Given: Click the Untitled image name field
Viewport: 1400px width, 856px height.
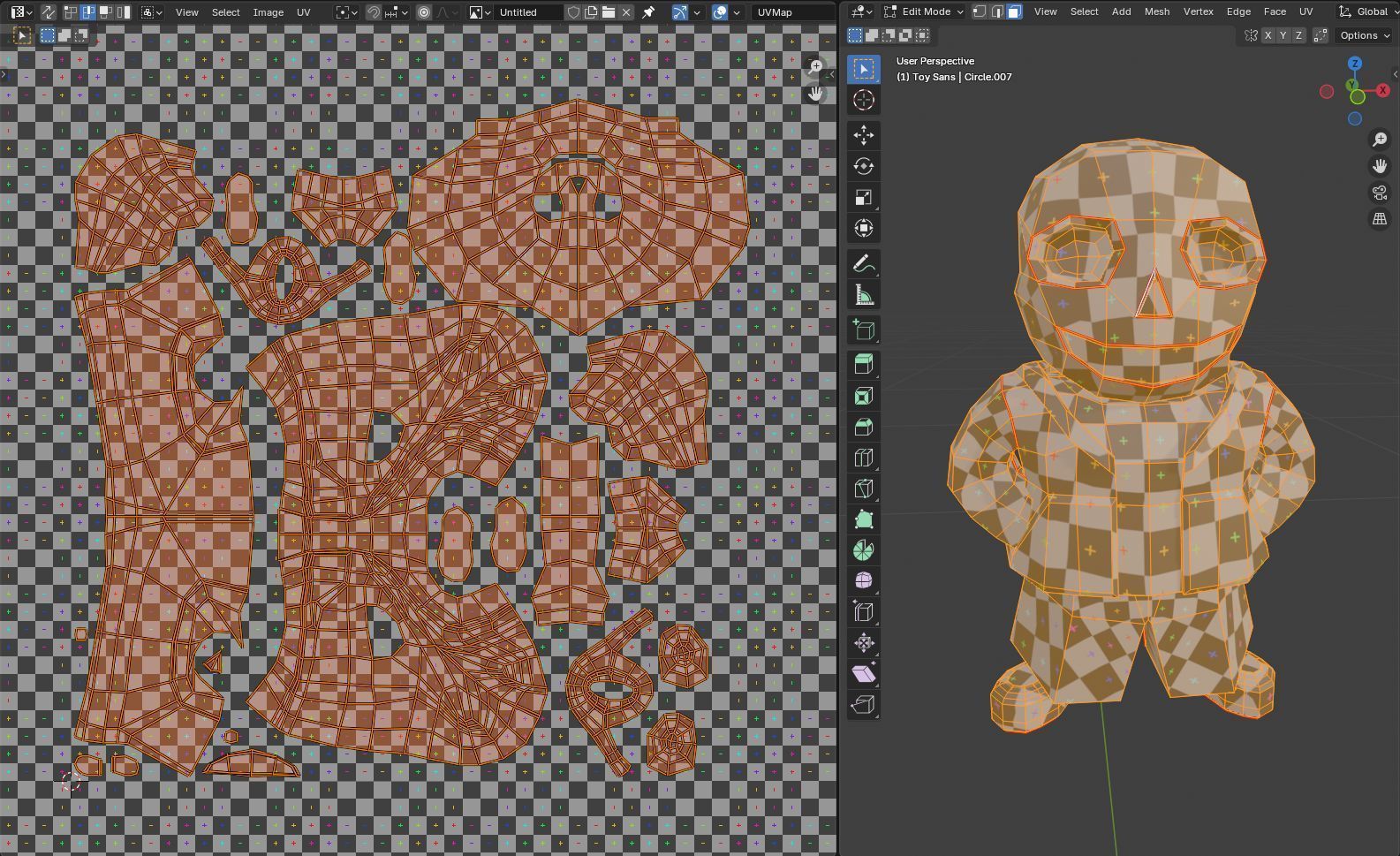Looking at the screenshot, I should tap(529, 12).
